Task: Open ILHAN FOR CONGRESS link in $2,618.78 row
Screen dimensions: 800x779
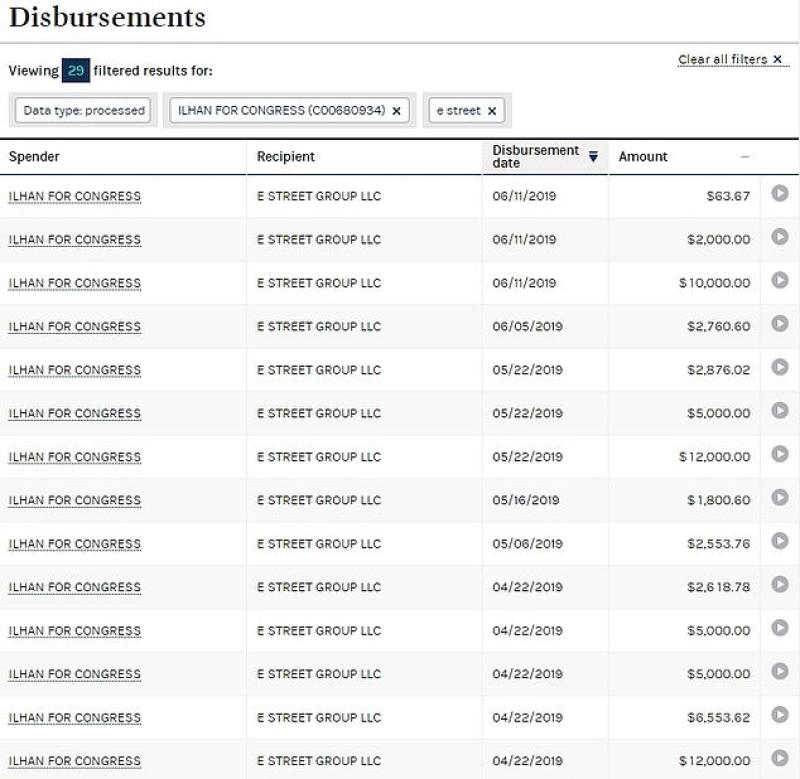Action: click(x=74, y=587)
